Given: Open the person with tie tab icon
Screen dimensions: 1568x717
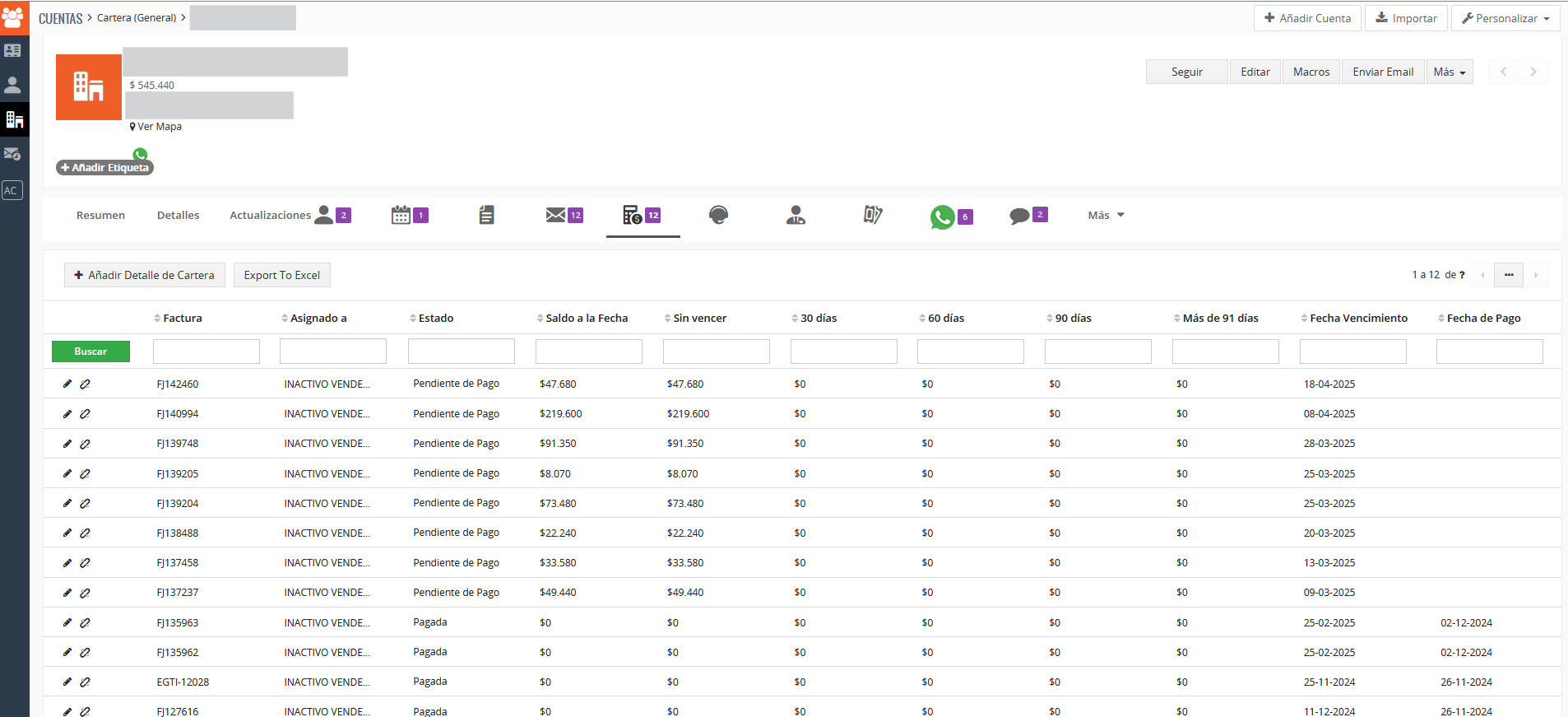Looking at the screenshot, I should click(796, 215).
